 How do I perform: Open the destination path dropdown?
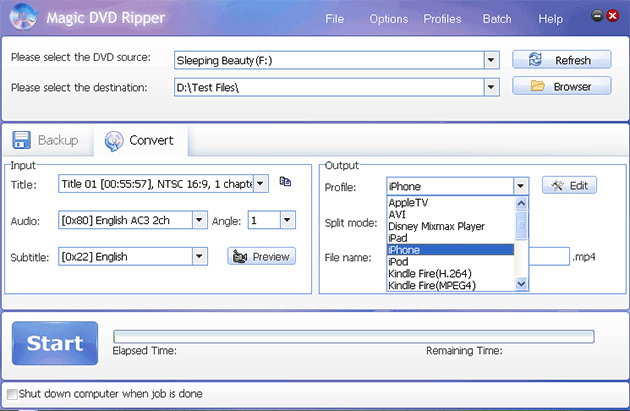[x=490, y=87]
